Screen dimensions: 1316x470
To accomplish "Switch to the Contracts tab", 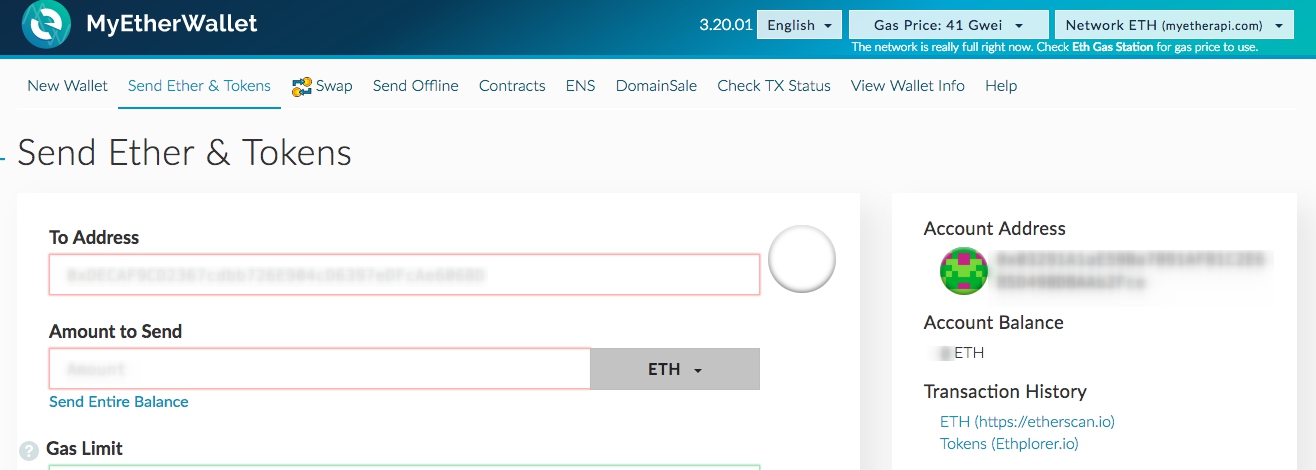I will click(x=512, y=86).
